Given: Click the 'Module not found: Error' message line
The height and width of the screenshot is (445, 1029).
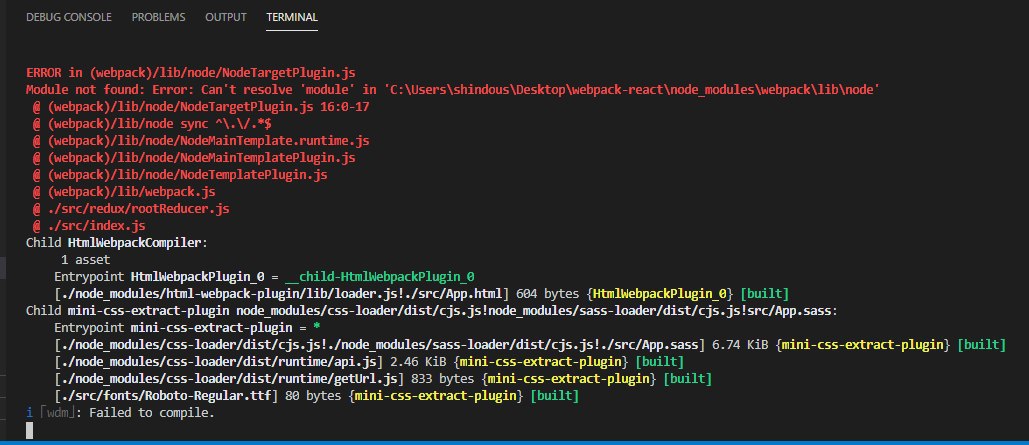Looking at the screenshot, I should [453, 90].
